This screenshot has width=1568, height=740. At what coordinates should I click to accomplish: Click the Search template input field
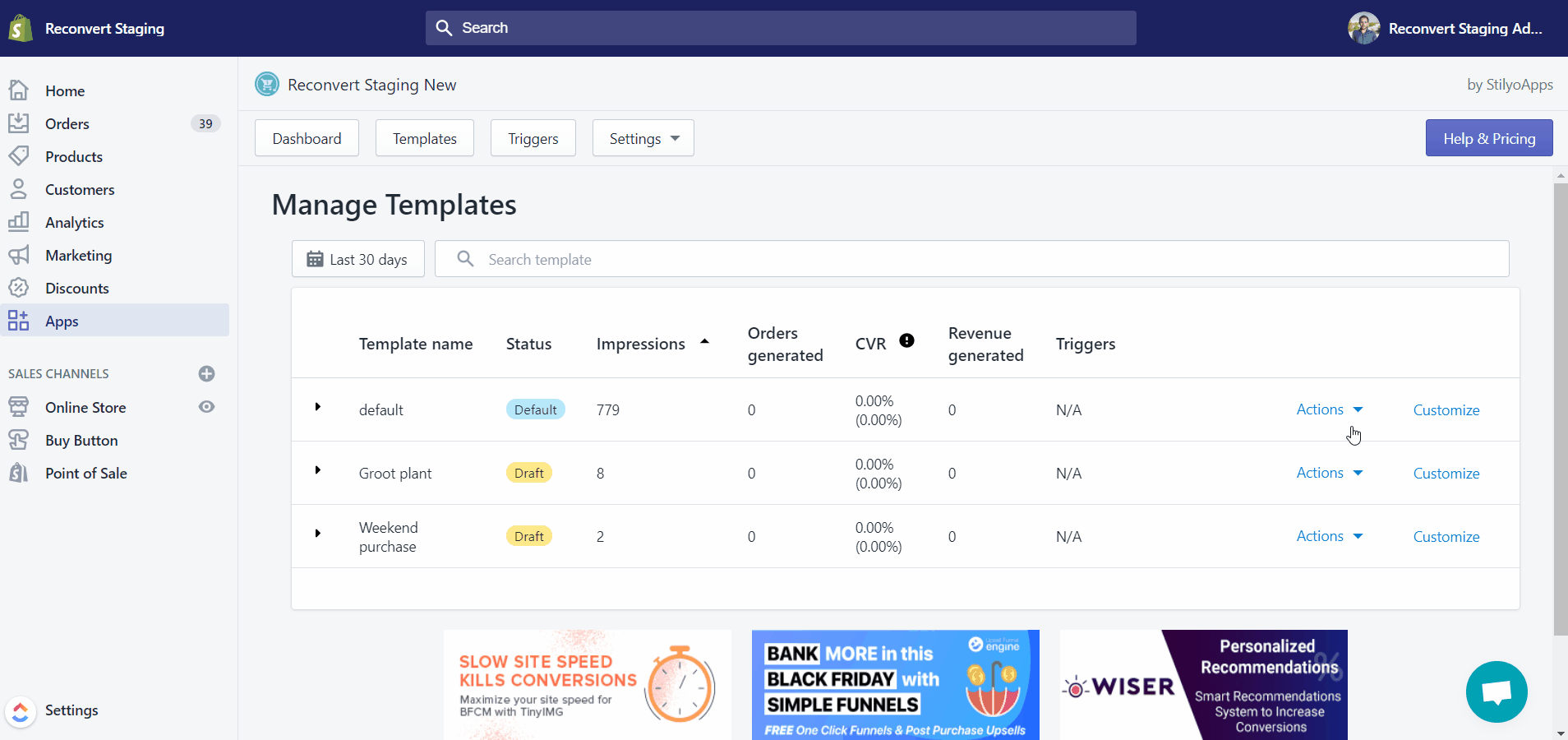(x=971, y=259)
